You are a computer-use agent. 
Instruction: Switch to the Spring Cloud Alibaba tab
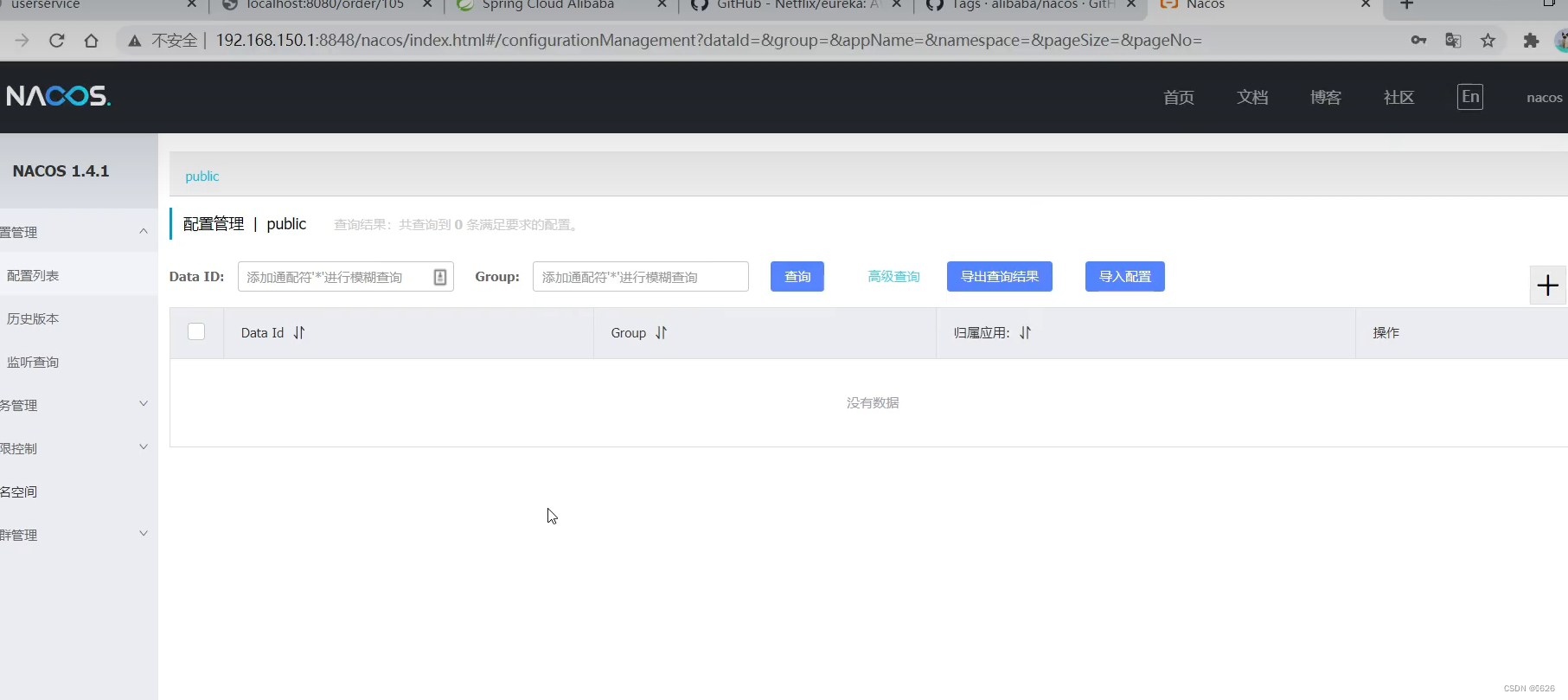(x=560, y=5)
